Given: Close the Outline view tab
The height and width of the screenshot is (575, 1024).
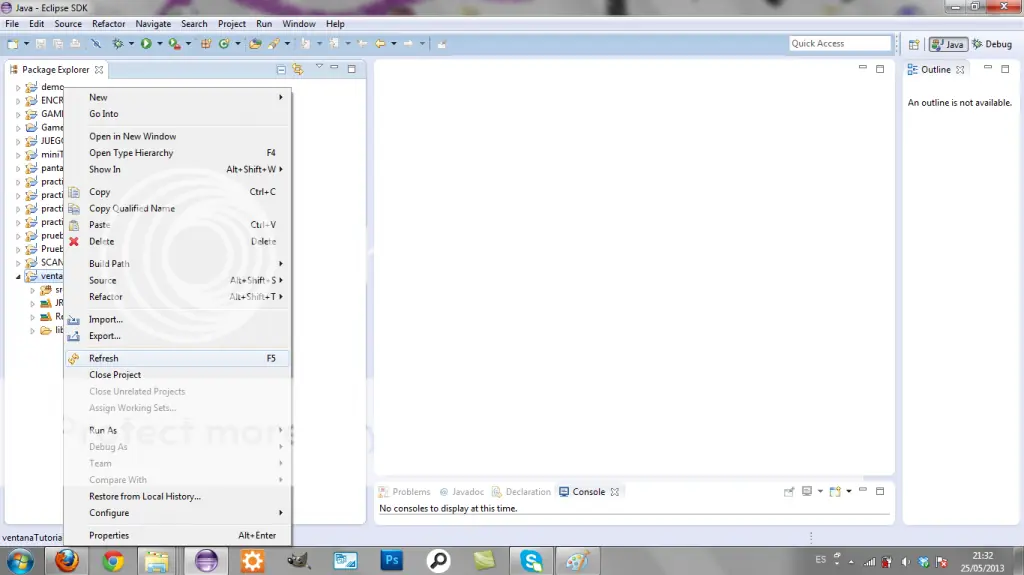Looking at the screenshot, I should tap(960, 69).
